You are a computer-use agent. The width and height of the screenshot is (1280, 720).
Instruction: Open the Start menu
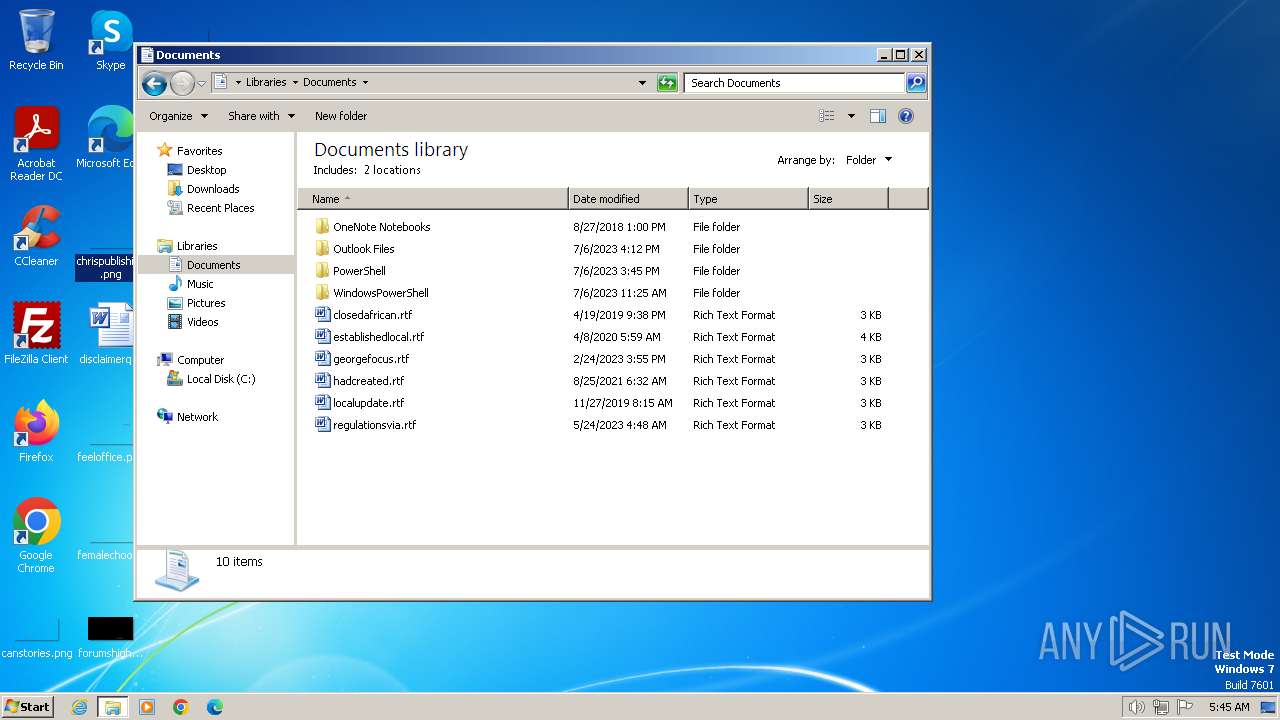point(28,706)
